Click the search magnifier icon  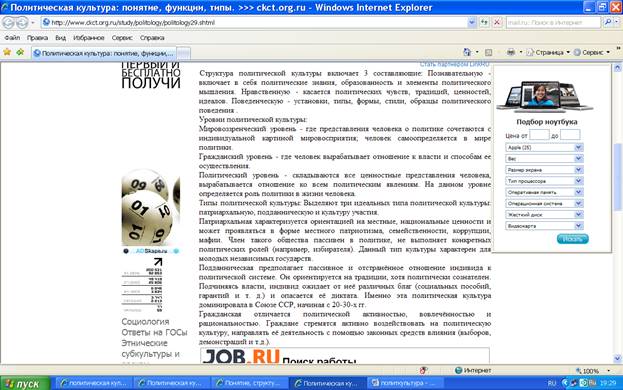pyautogui.click(x=608, y=23)
